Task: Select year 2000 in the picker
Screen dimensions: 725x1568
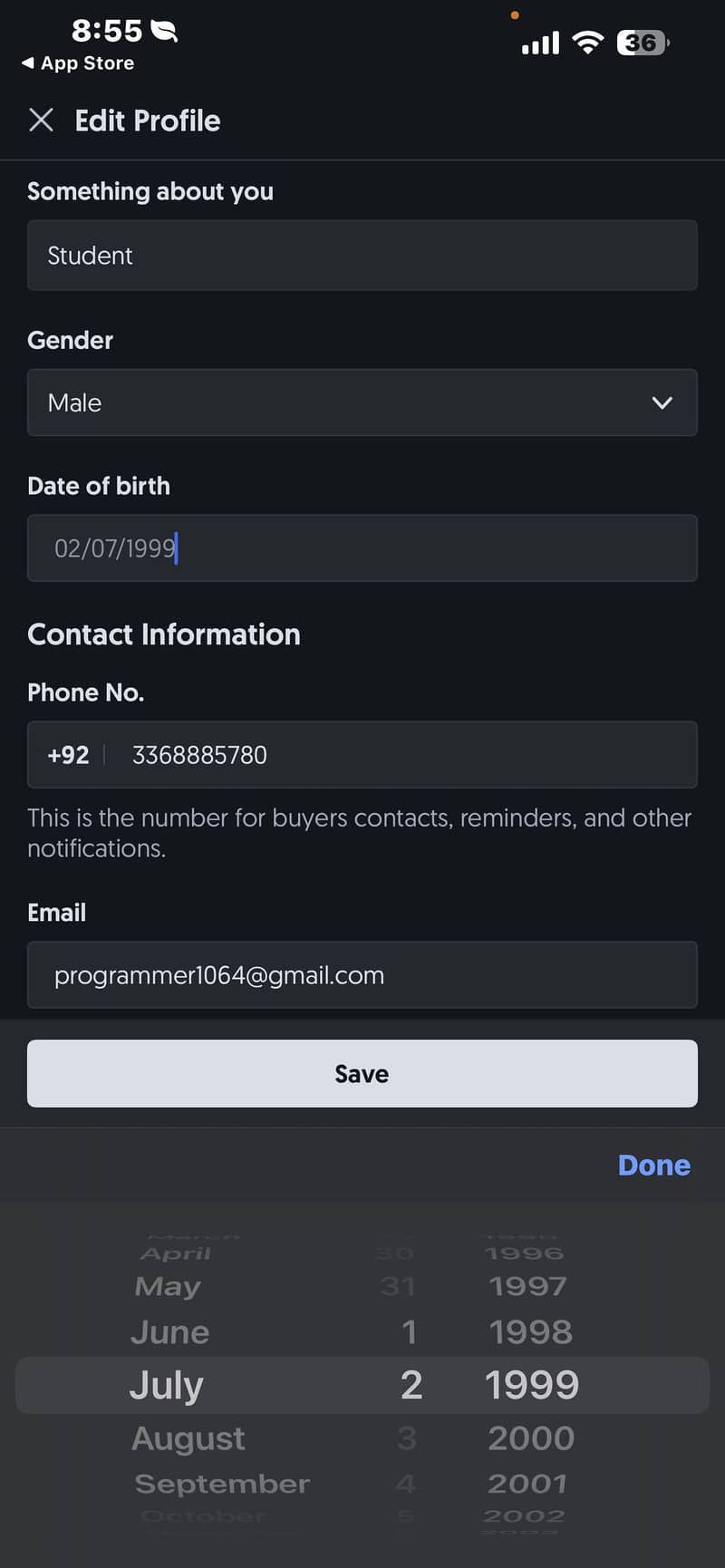Action: [x=531, y=1438]
